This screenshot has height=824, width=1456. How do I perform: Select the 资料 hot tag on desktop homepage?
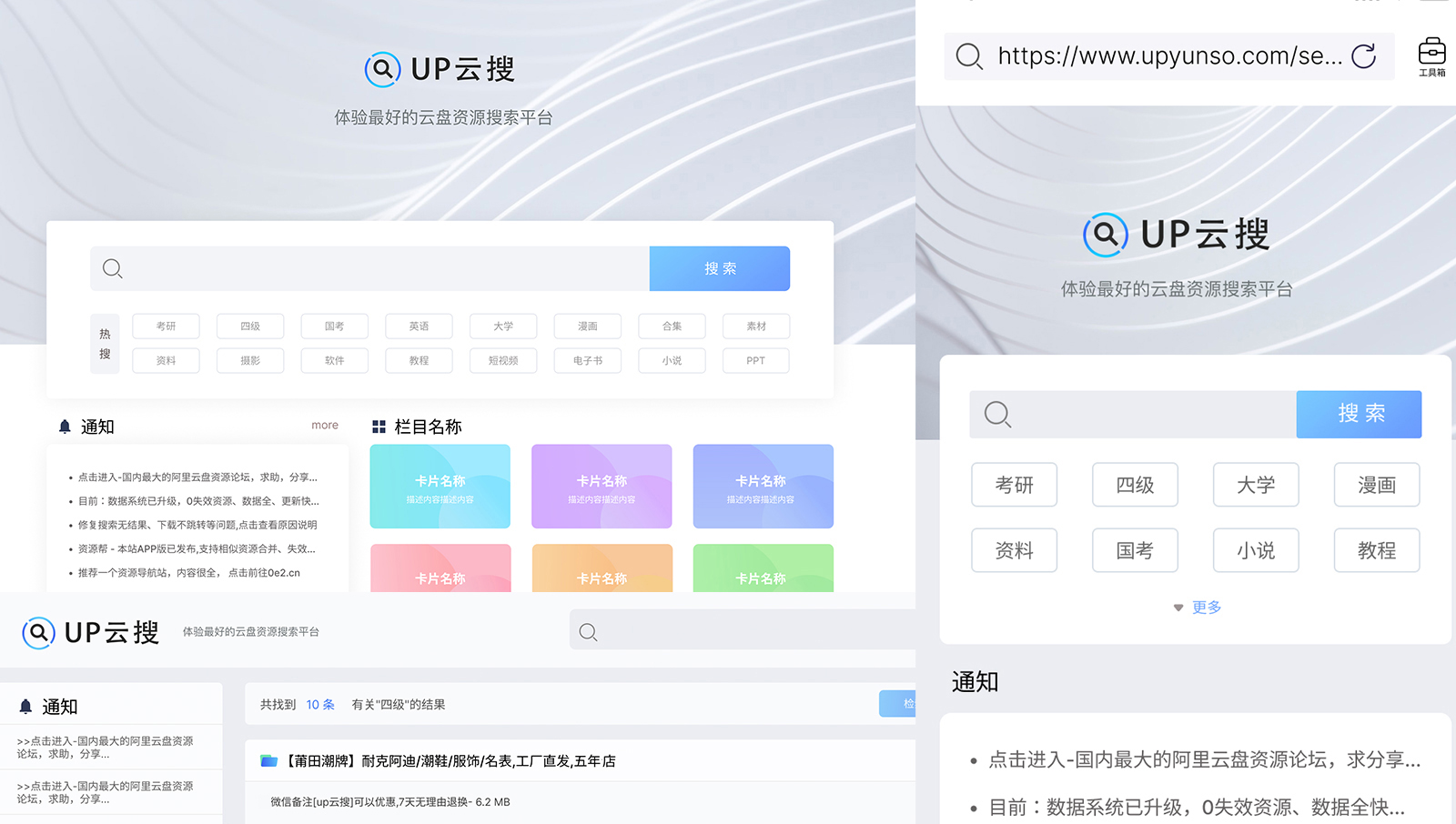(166, 360)
